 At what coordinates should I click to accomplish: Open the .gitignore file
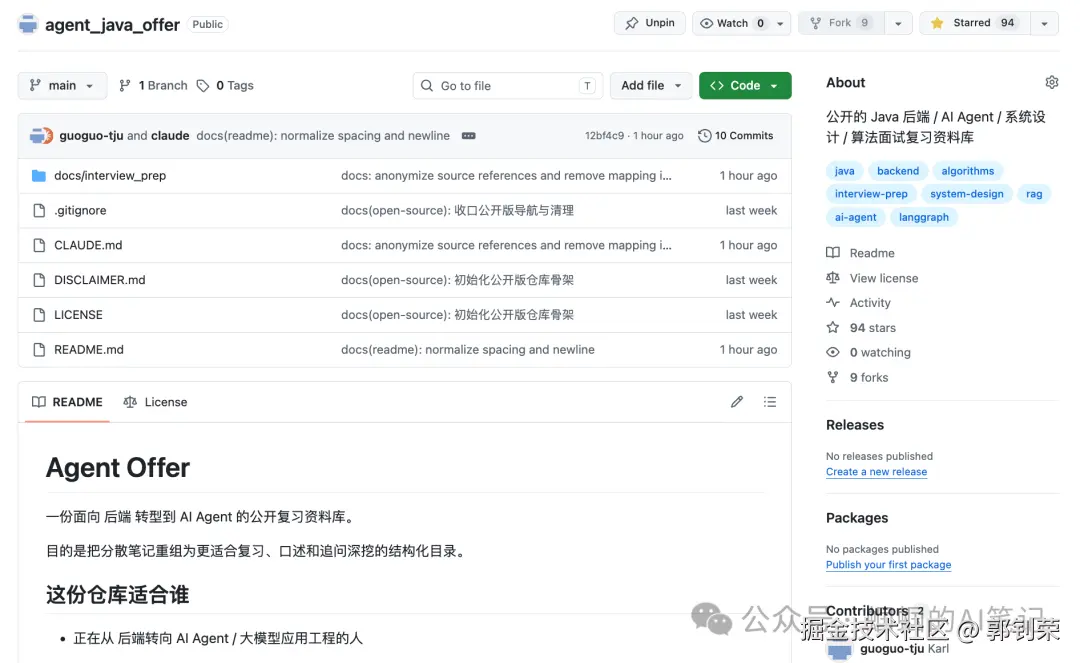pos(80,211)
